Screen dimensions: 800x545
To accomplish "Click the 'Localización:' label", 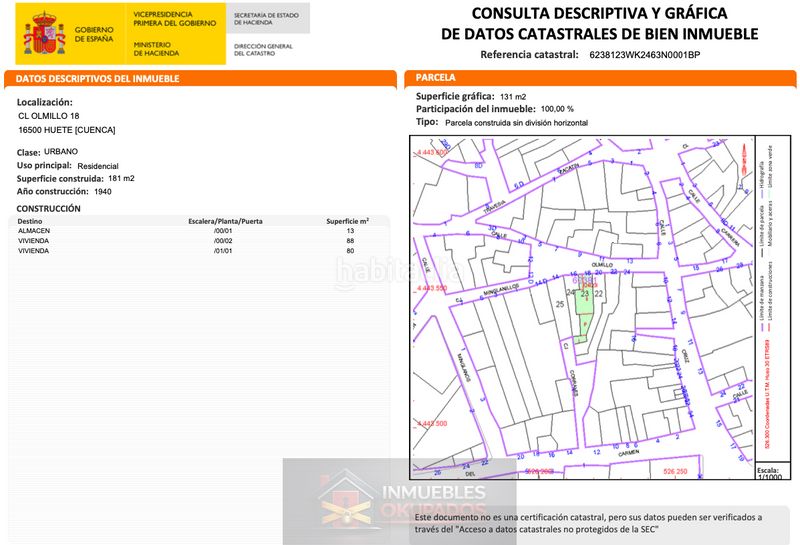I will [45, 102].
